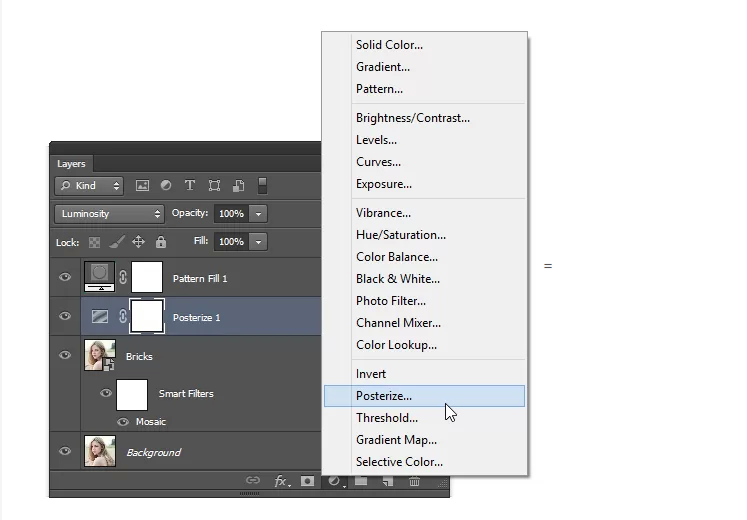Click the Fill percentage input field

click(x=230, y=242)
